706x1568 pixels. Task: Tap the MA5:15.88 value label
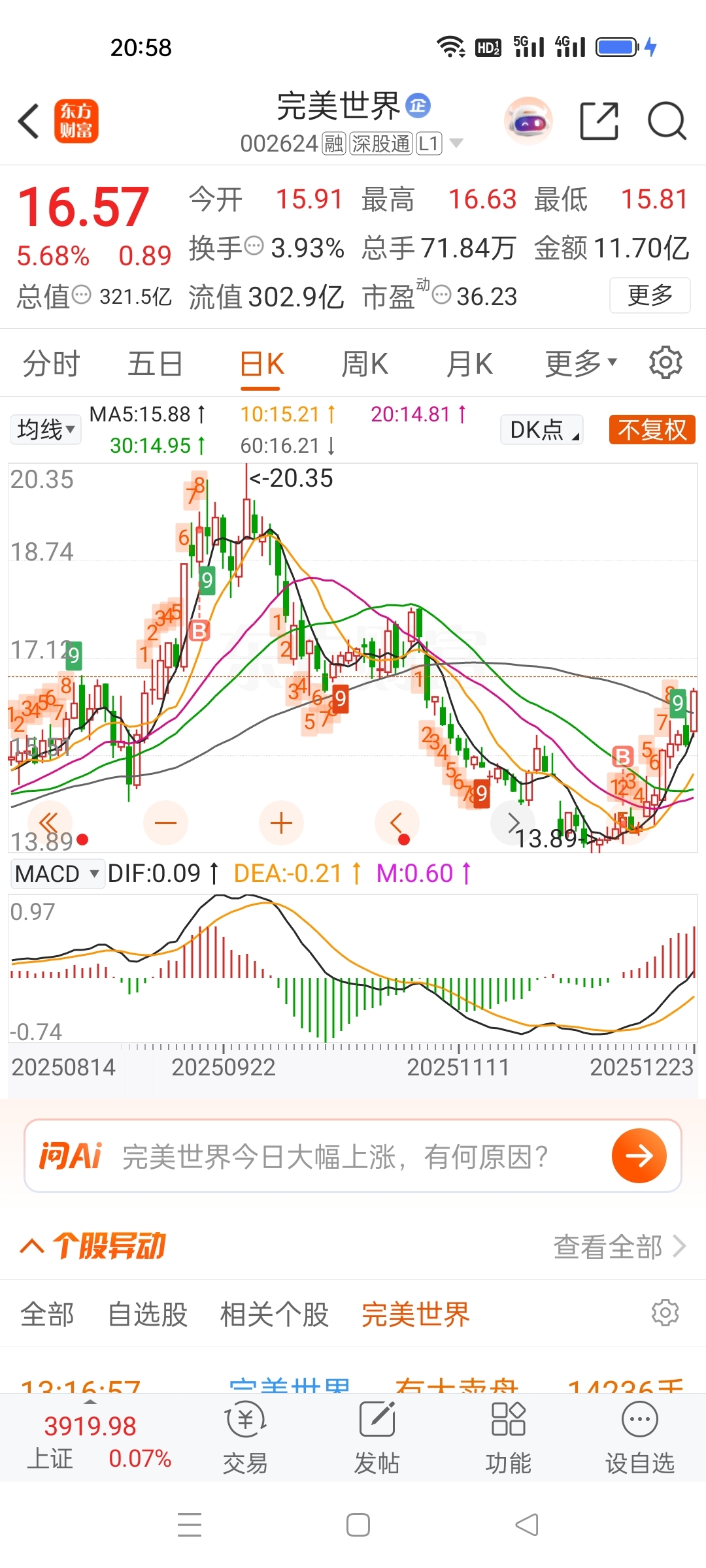coord(148,414)
